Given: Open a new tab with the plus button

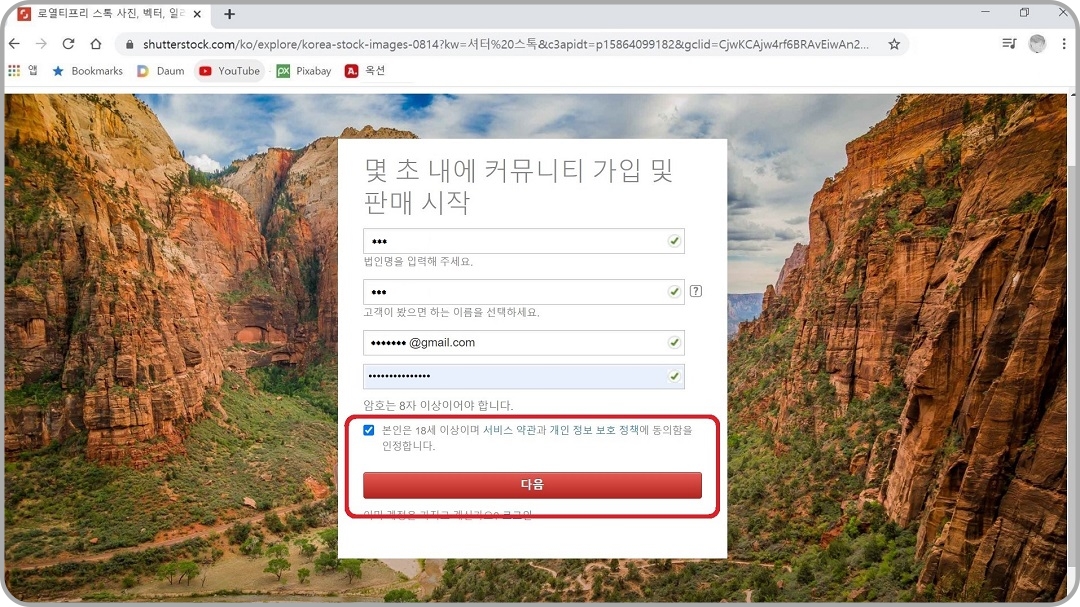Looking at the screenshot, I should [x=229, y=14].
